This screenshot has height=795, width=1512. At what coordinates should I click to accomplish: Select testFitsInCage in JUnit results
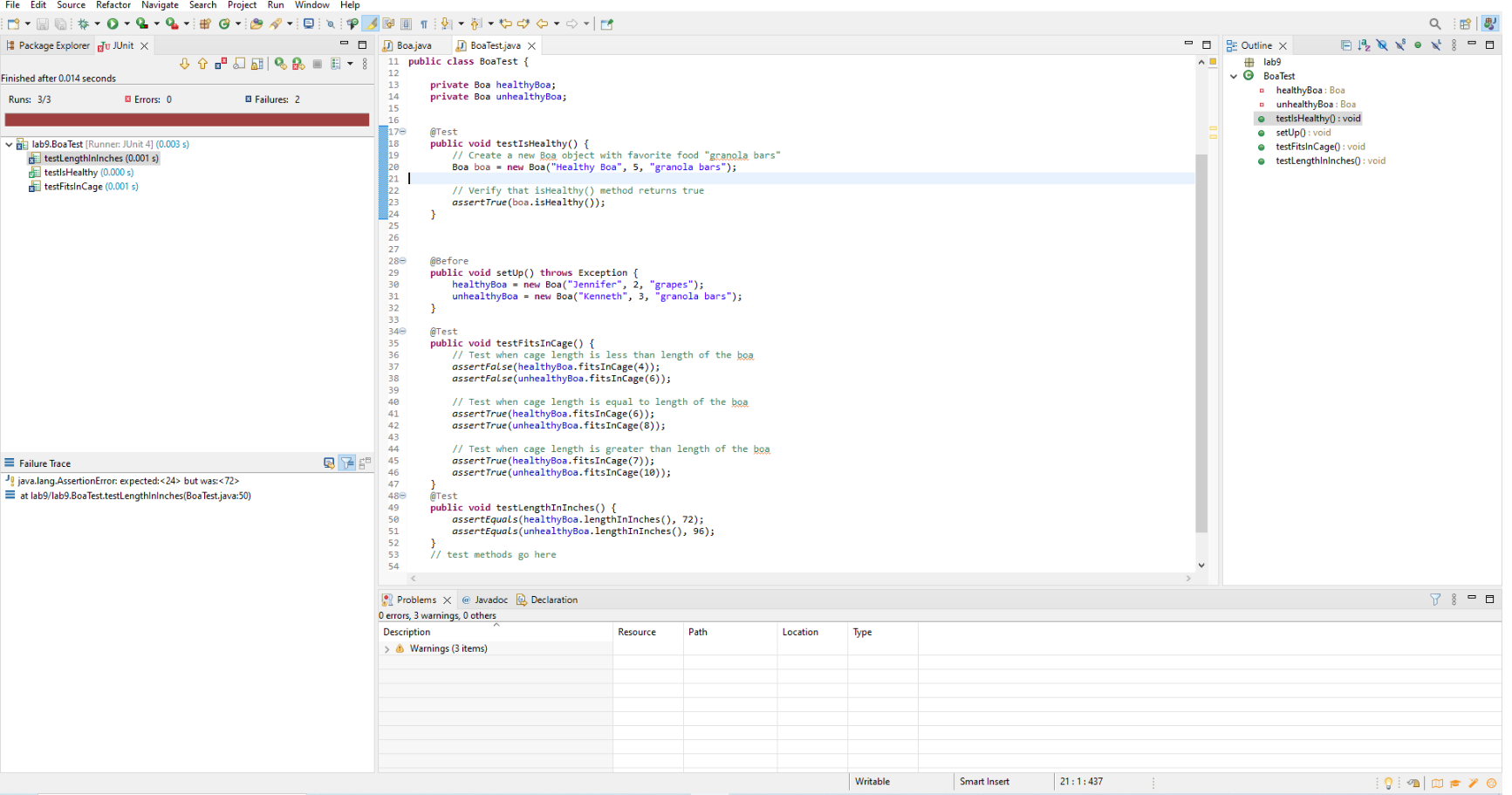(x=84, y=187)
